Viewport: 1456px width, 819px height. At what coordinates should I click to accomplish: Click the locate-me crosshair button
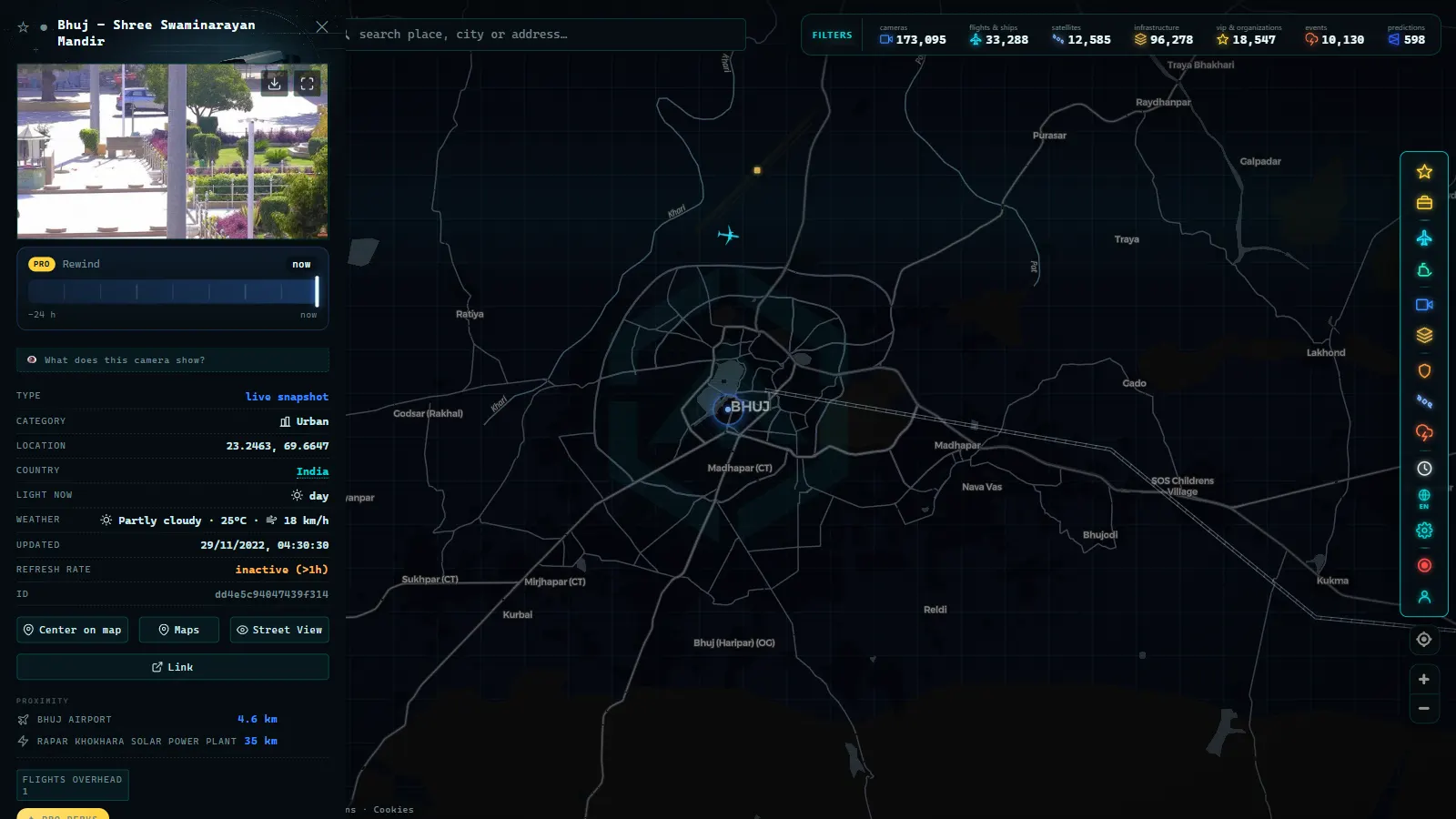click(1424, 640)
